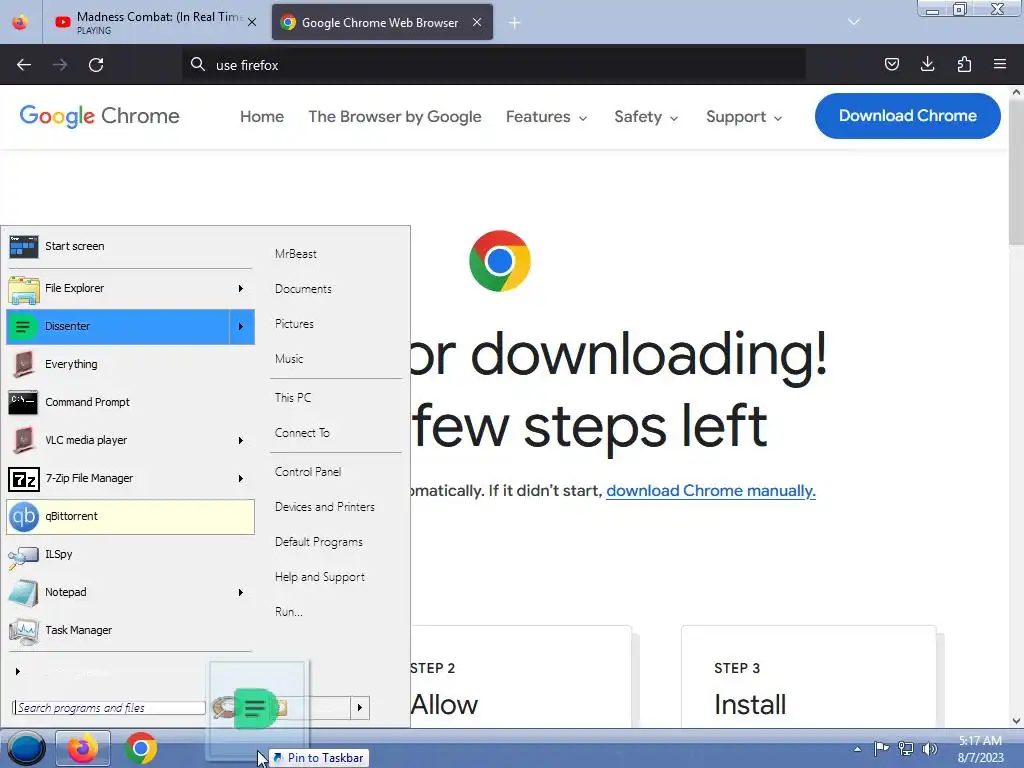Open Pictures from the start menu
Screen dimensions: 1024x768
point(294,324)
